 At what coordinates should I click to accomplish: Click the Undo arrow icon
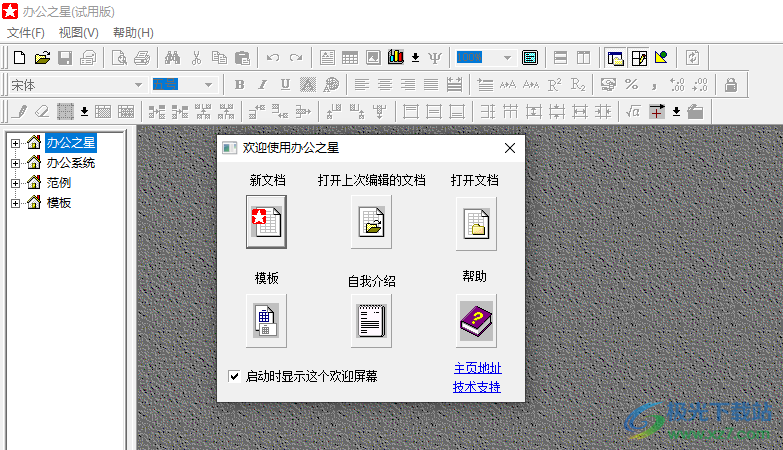pyautogui.click(x=273, y=58)
